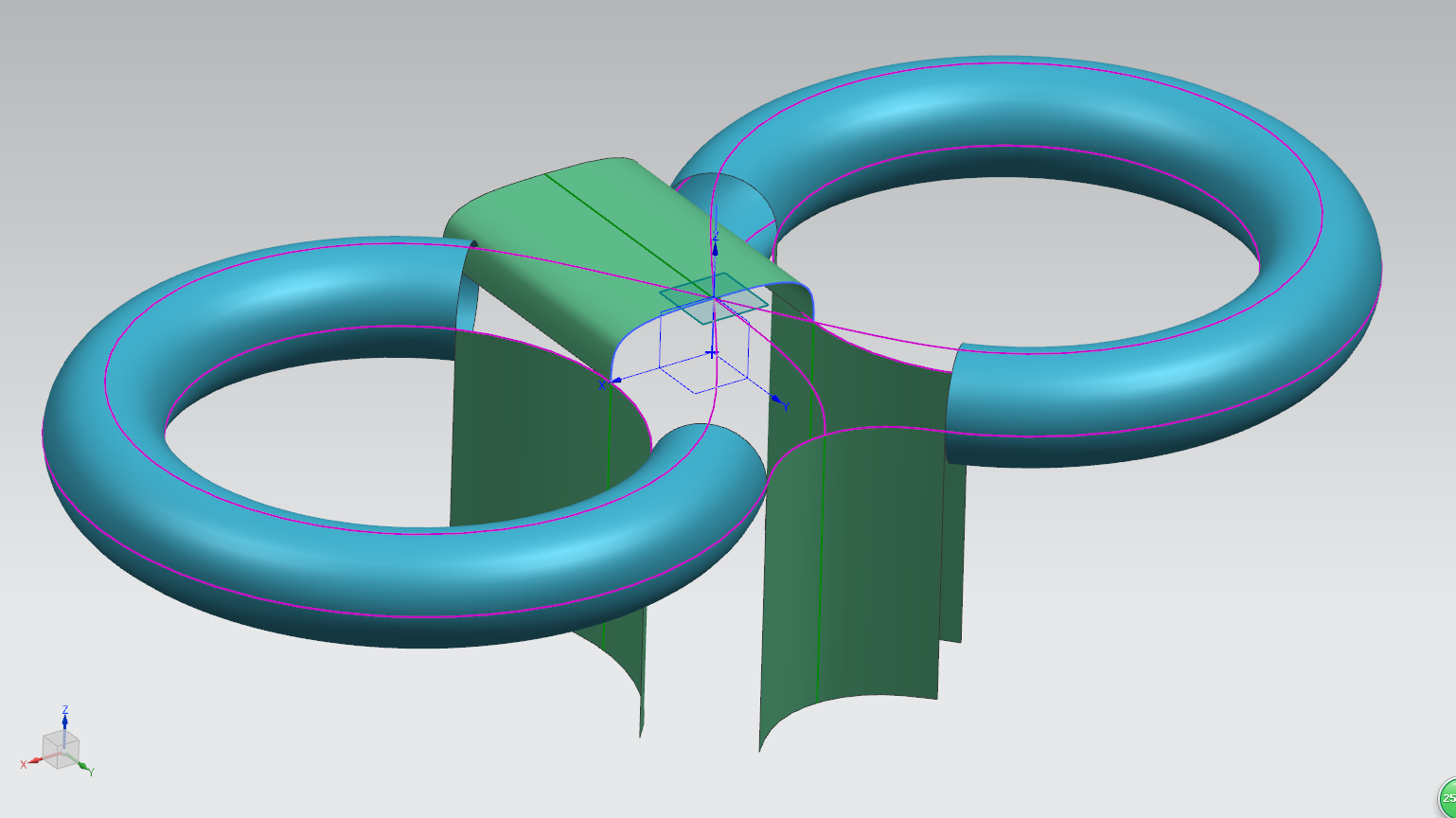Click the green Y axis of view triad

pyautogui.click(x=85, y=767)
